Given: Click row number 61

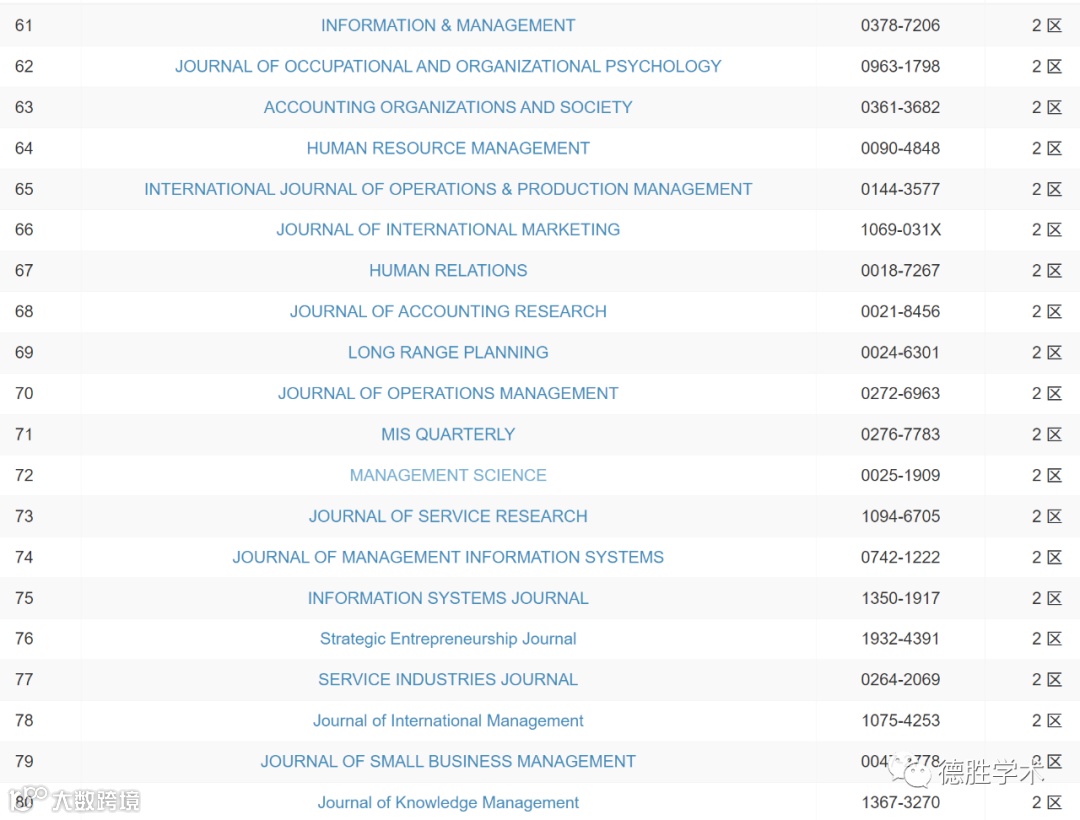Looking at the screenshot, I should (x=24, y=25).
